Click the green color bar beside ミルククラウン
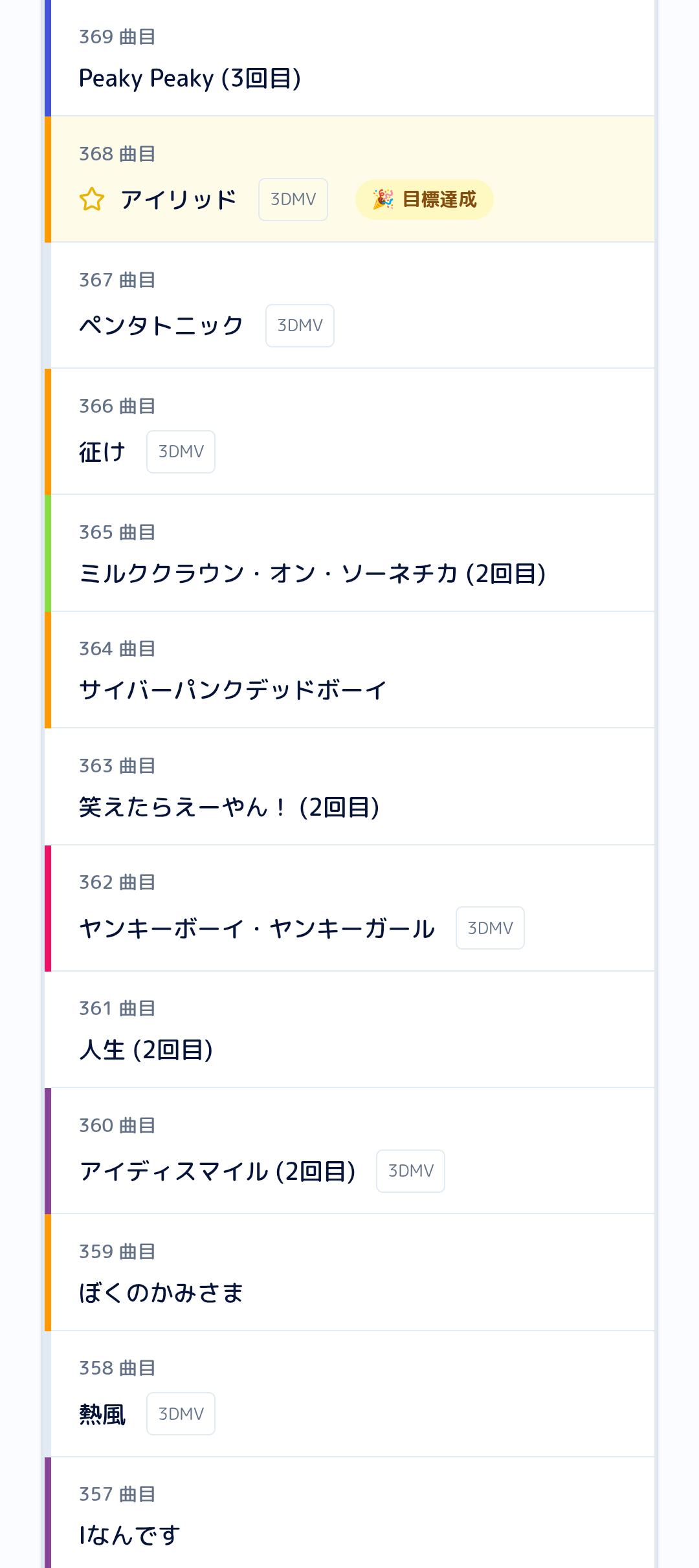 (x=48, y=553)
